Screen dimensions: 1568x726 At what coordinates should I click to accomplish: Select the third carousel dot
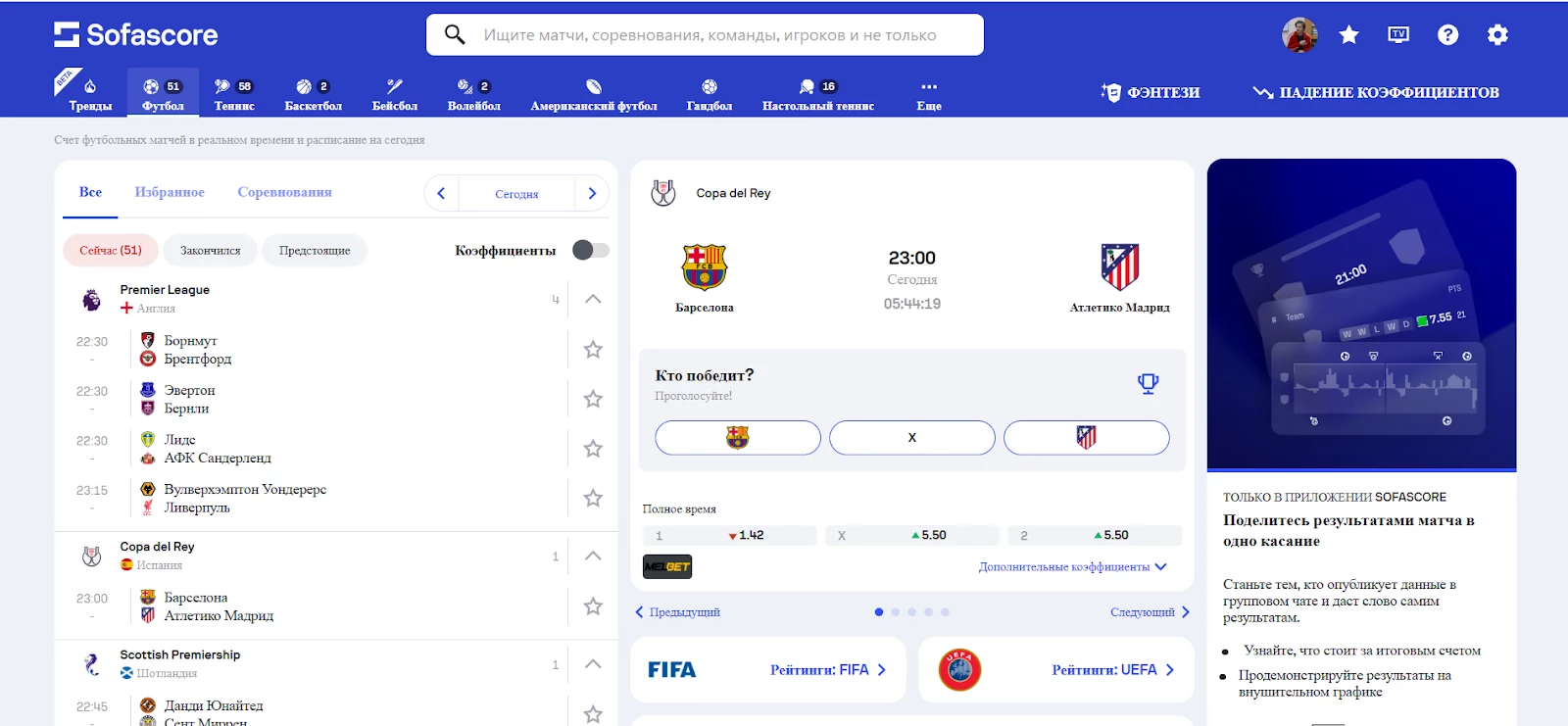pos(912,612)
